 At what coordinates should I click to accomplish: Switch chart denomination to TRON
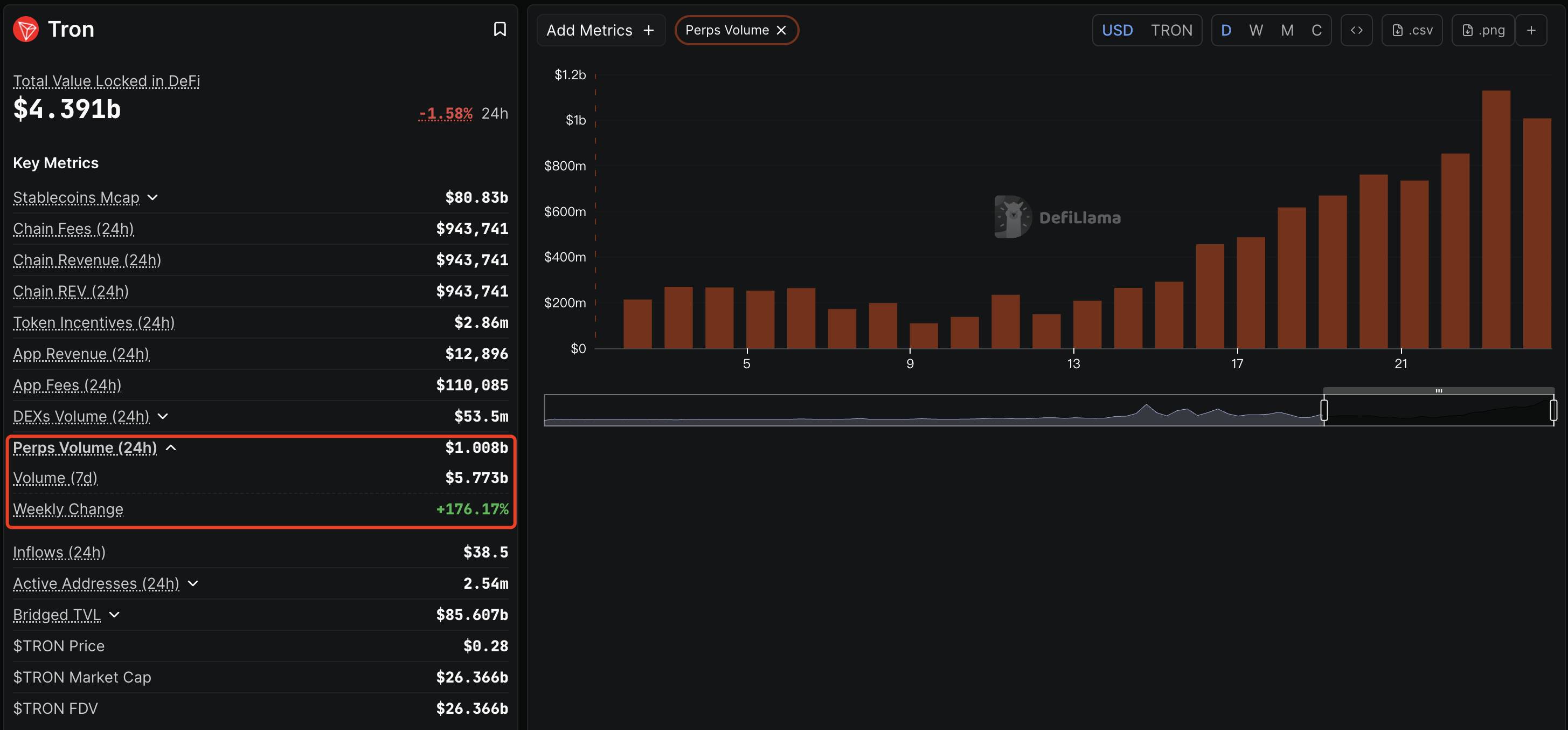[1171, 30]
